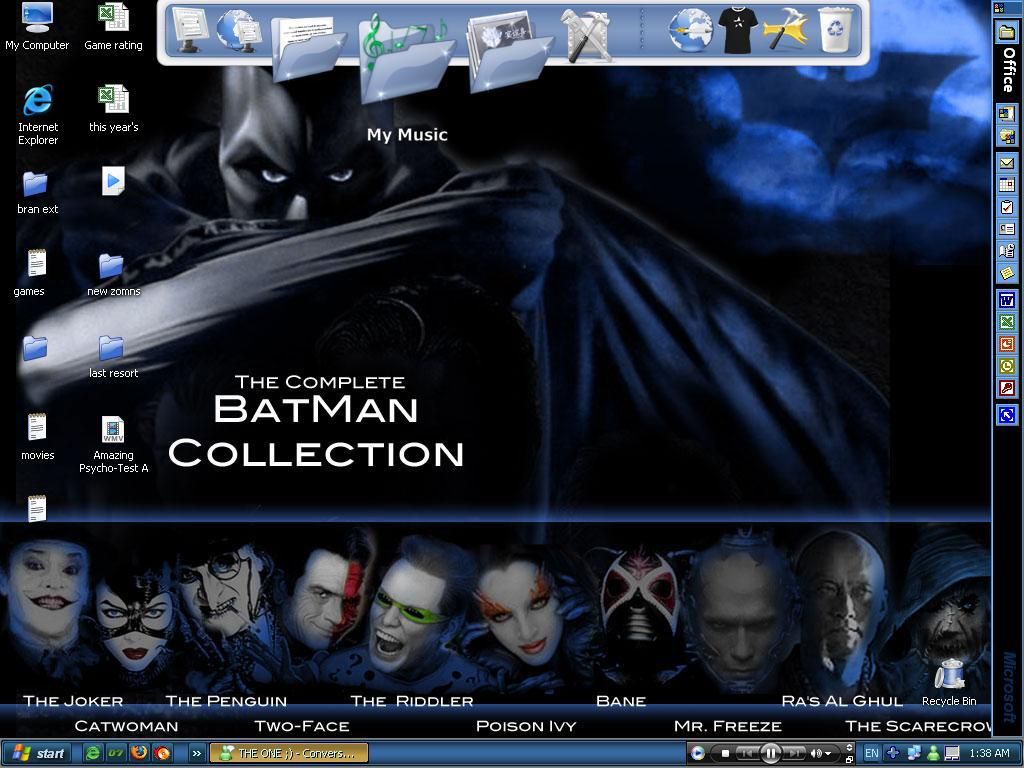Viewport: 1024px width, 768px height.
Task: Skip to previous track in mini player
Action: click(748, 754)
